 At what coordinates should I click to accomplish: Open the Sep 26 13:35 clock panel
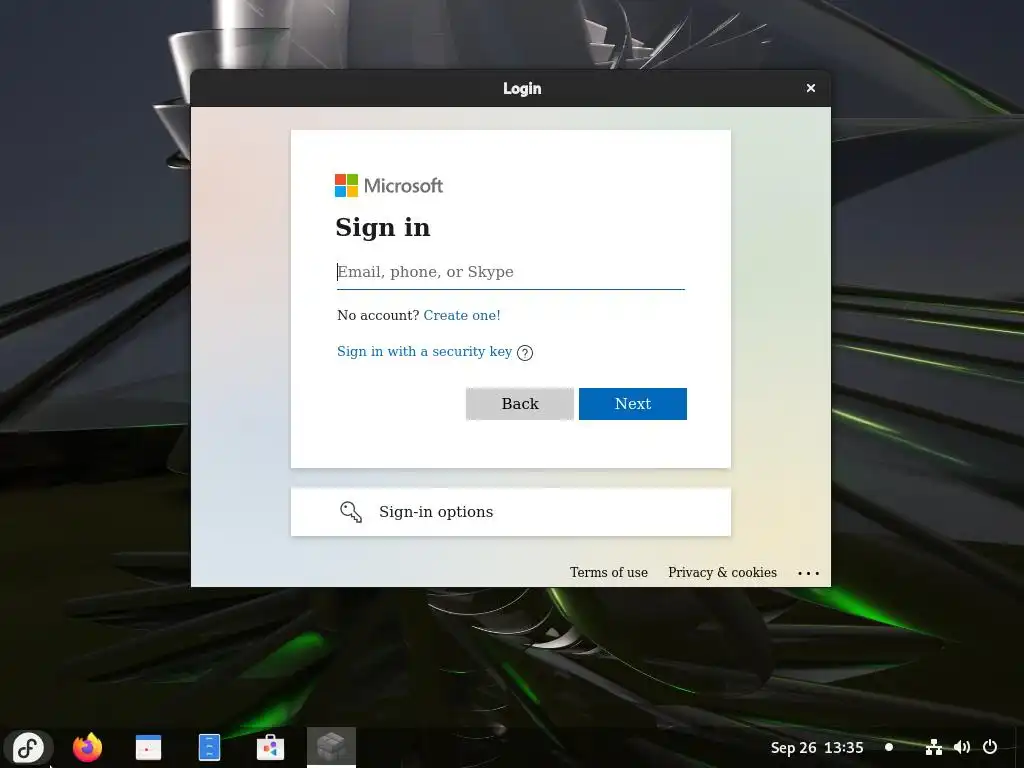point(817,747)
